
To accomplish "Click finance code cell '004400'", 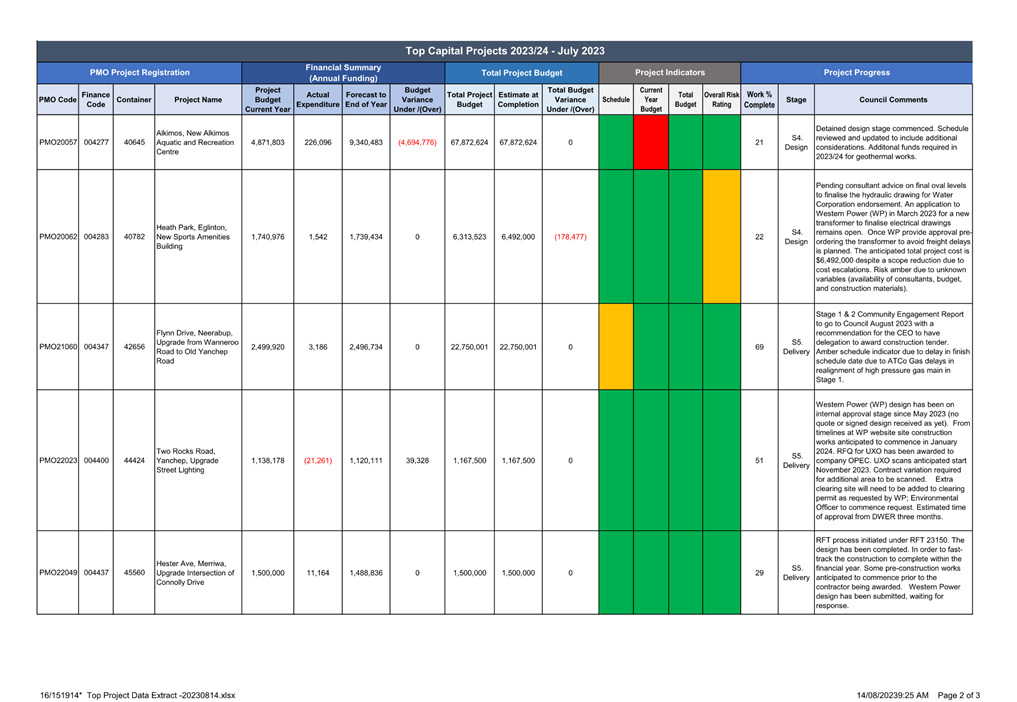I will tap(96, 461).
